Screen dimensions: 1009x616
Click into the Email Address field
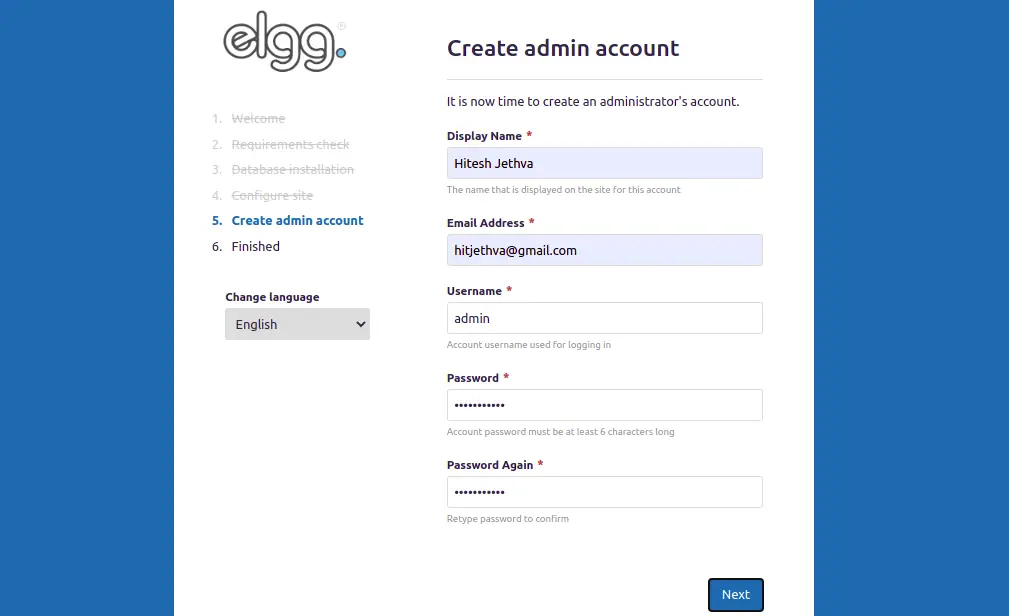(x=604, y=250)
